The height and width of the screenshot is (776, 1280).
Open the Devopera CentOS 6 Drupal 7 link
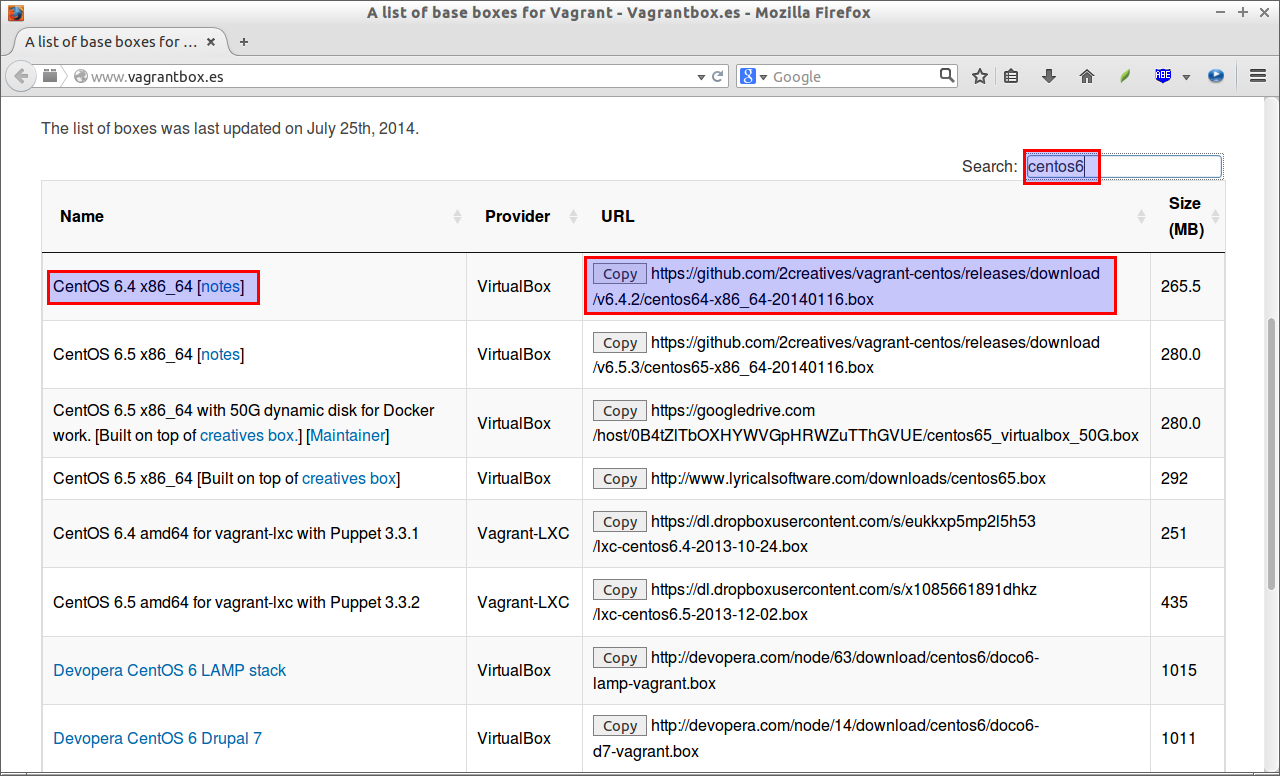click(x=158, y=738)
